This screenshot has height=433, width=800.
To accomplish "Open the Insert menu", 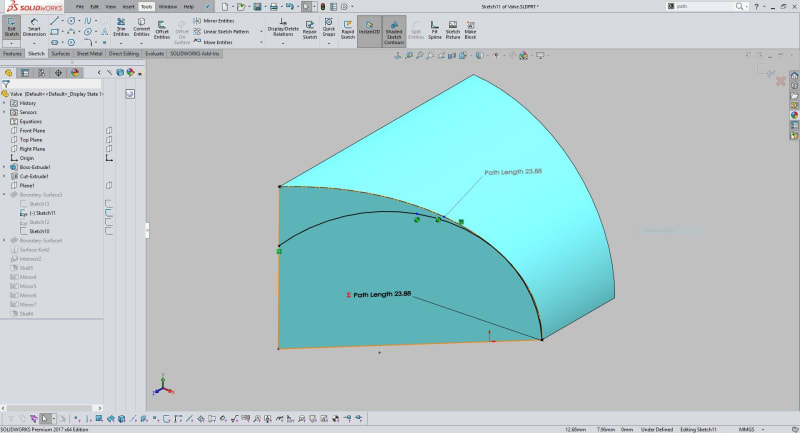I will (x=129, y=7).
